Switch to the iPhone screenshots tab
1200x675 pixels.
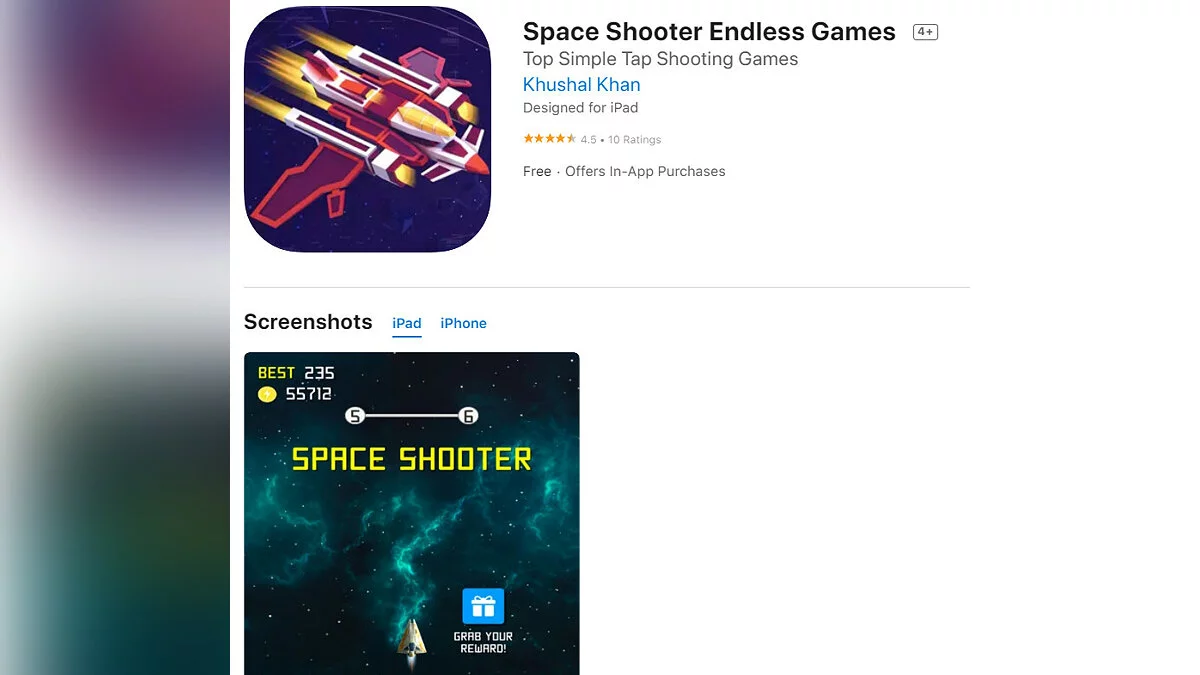point(464,323)
